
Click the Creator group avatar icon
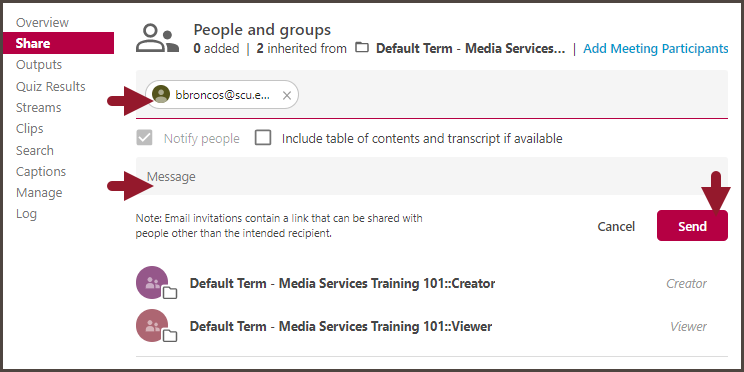click(152, 283)
